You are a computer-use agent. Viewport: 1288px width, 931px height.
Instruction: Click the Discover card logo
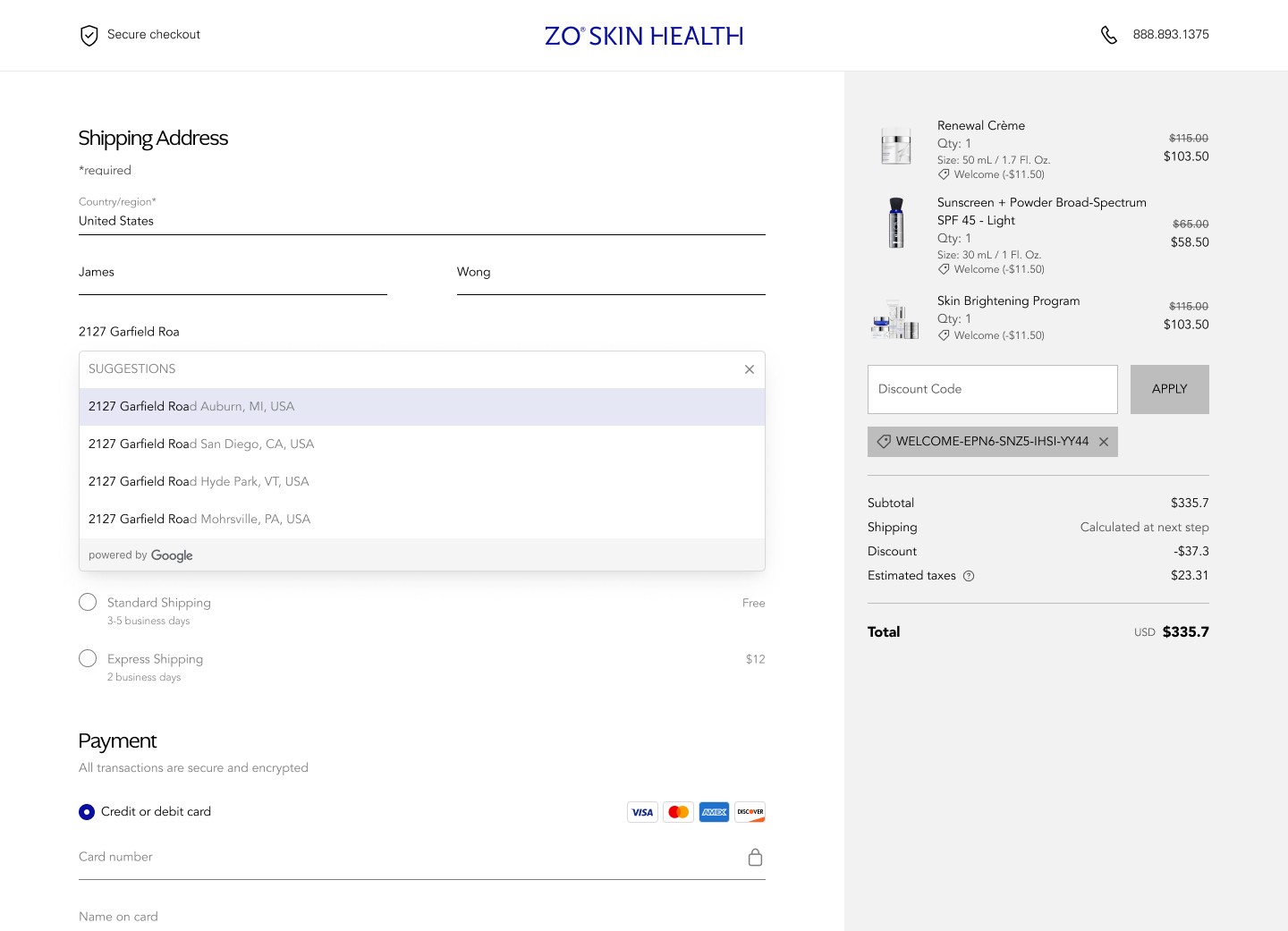click(750, 812)
